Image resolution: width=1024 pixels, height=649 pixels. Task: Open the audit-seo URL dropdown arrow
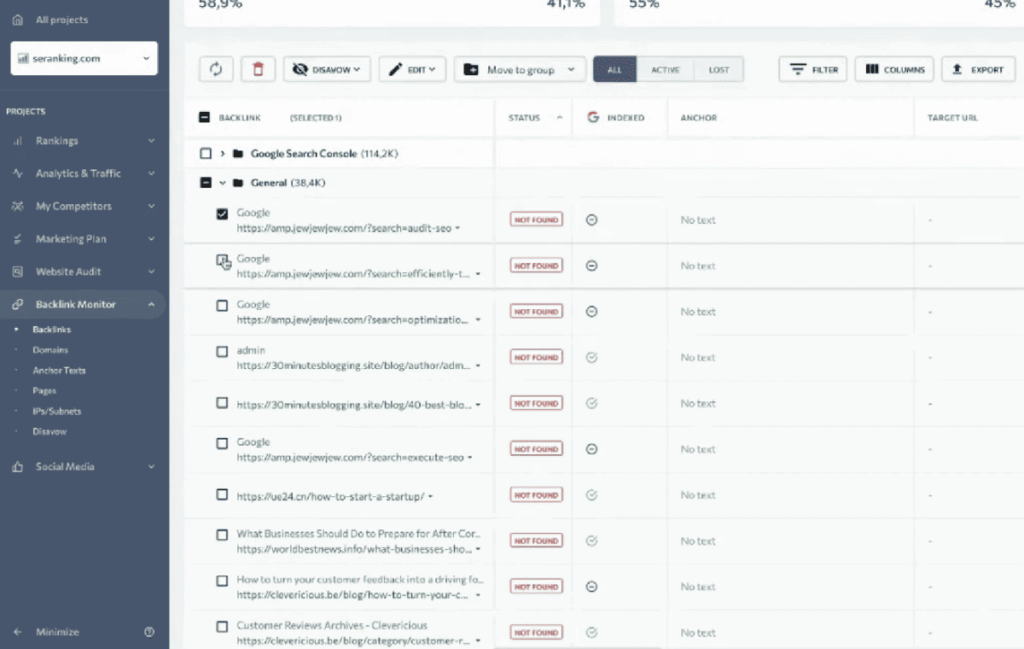tap(458, 229)
